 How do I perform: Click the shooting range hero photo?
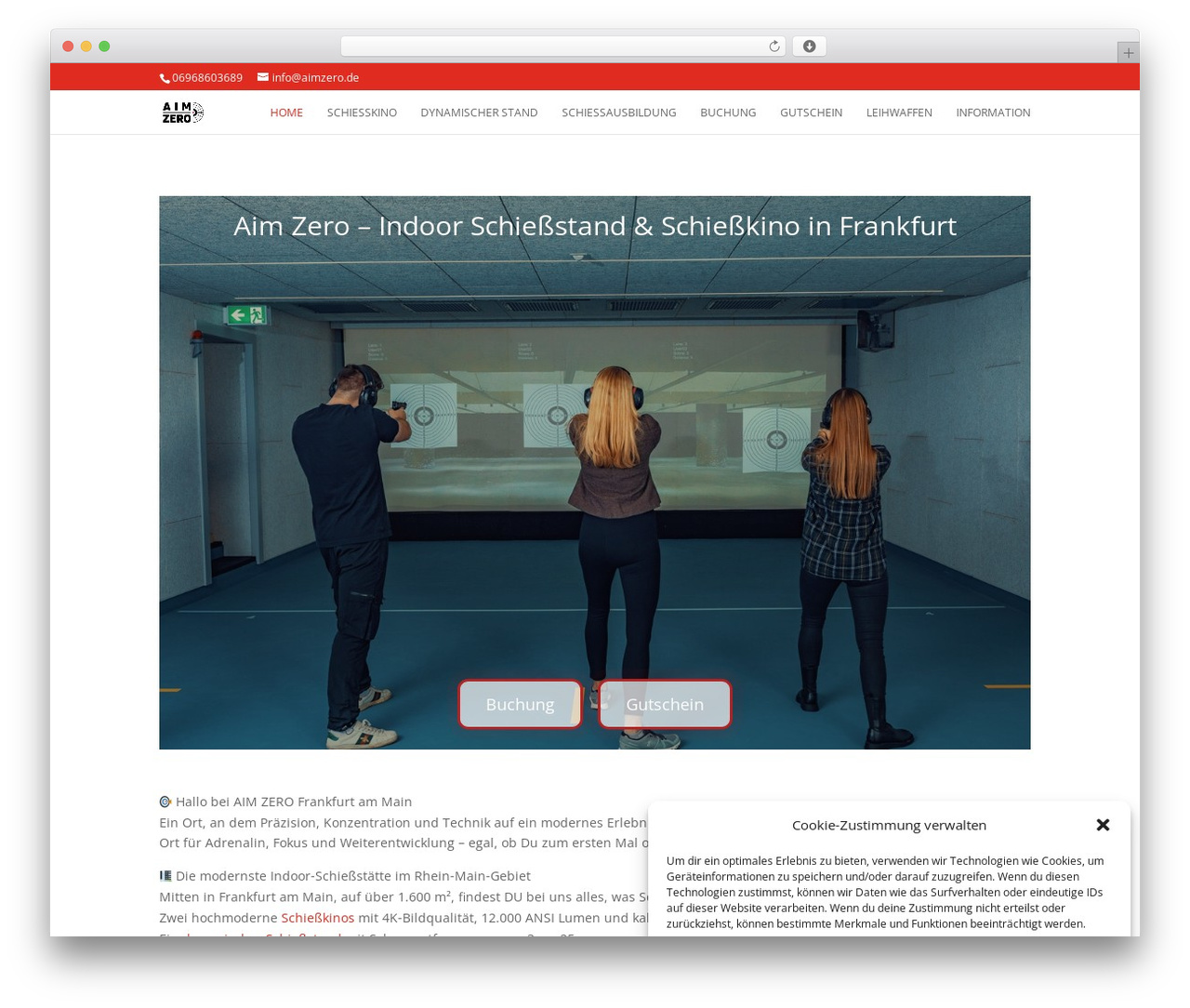(595, 472)
